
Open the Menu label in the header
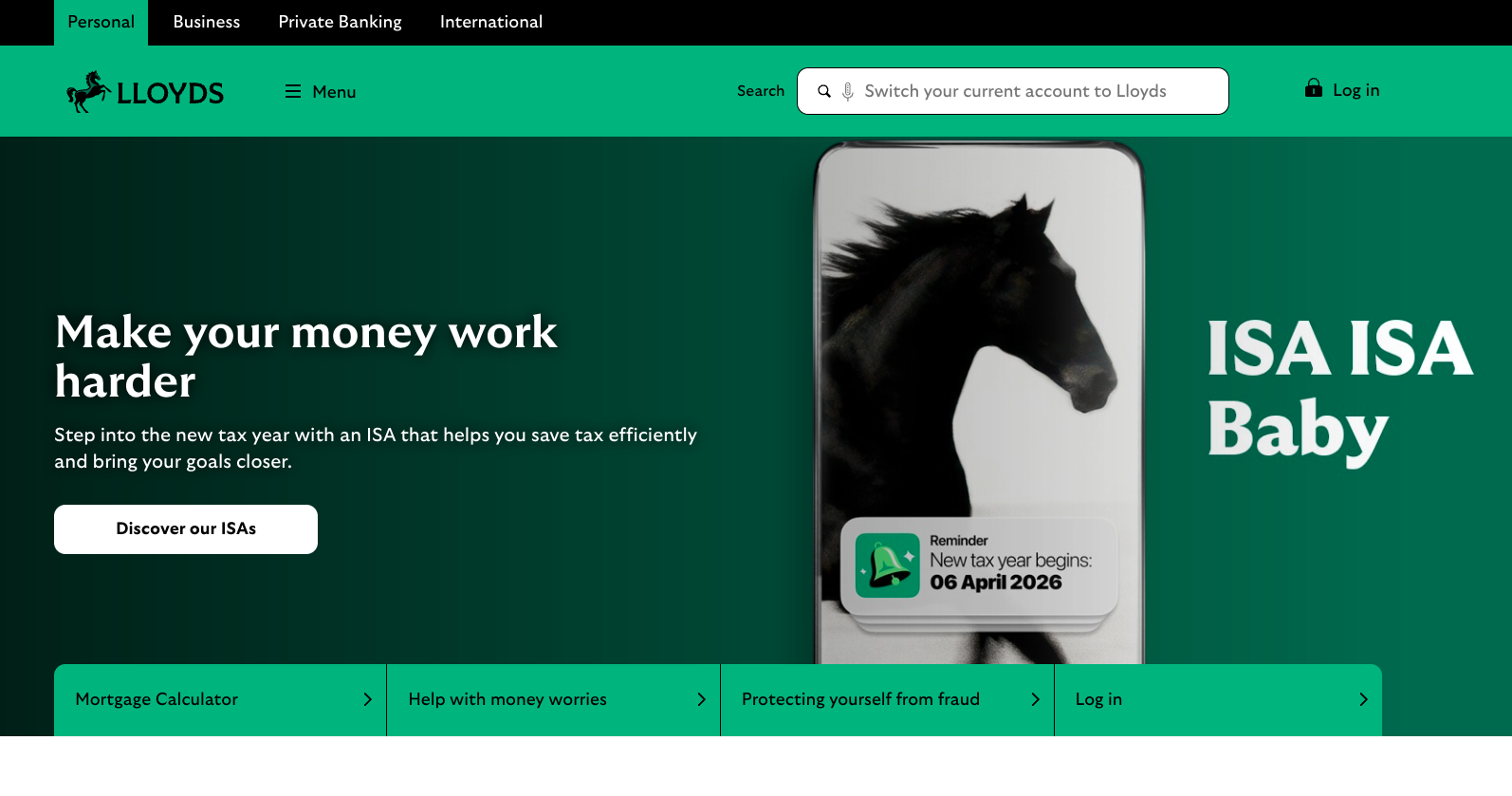click(x=334, y=92)
